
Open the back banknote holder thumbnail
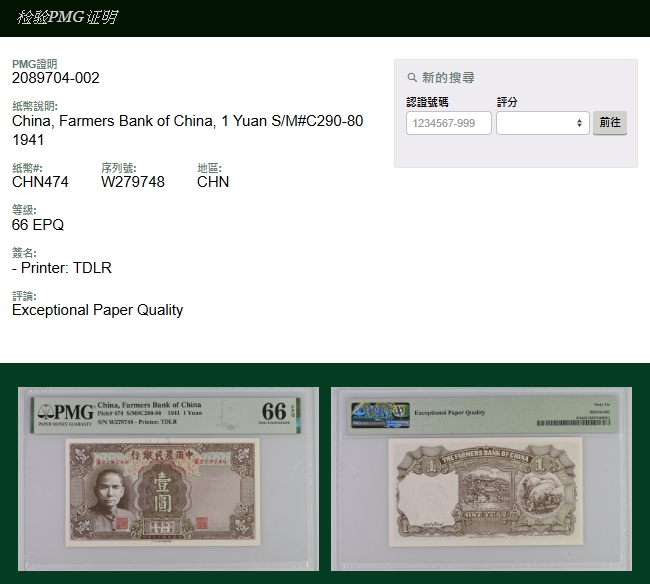click(x=481, y=479)
